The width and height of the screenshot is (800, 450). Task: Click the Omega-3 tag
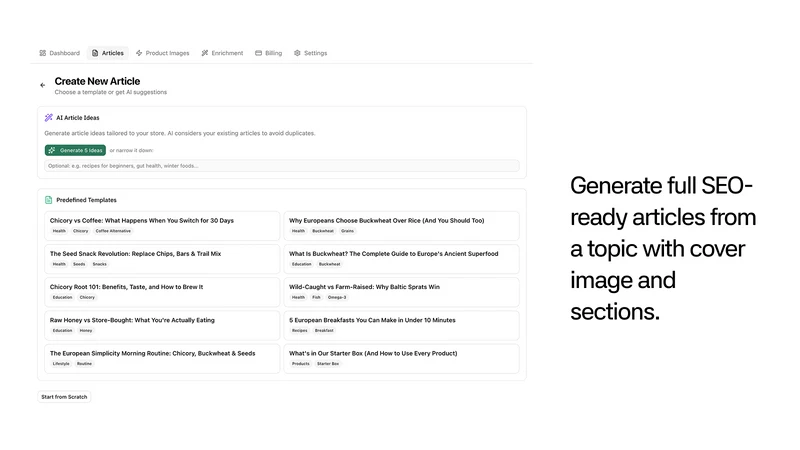[337, 297]
